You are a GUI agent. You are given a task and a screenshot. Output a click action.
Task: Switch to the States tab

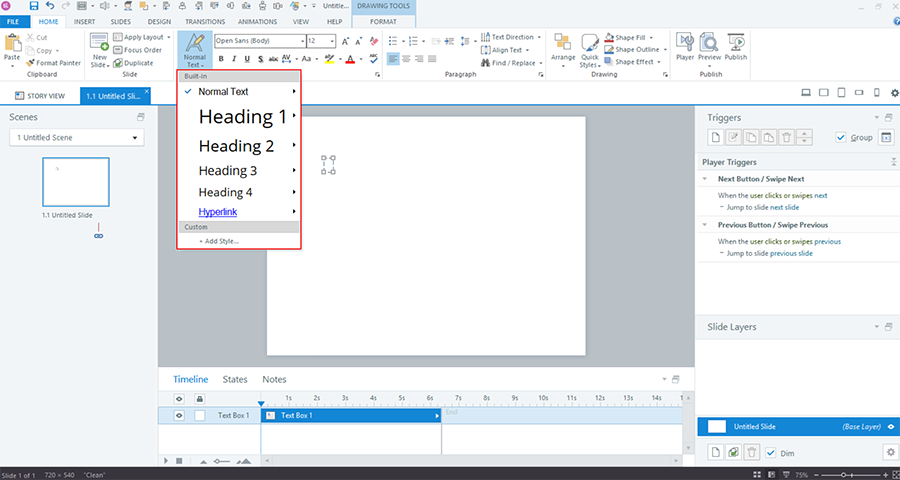tap(235, 380)
